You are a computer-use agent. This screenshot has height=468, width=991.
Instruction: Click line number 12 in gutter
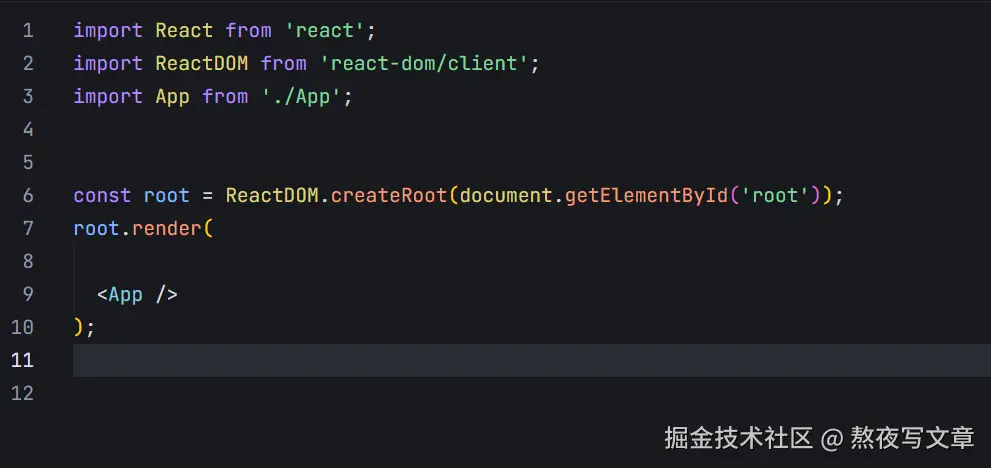coord(22,393)
